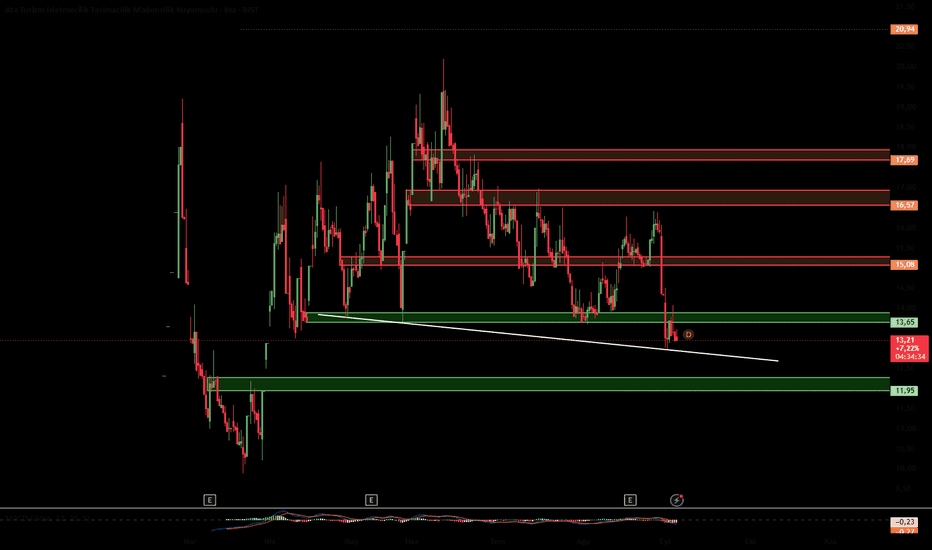Click the Nis label on time axis
The height and width of the screenshot is (550, 932).
click(x=270, y=542)
